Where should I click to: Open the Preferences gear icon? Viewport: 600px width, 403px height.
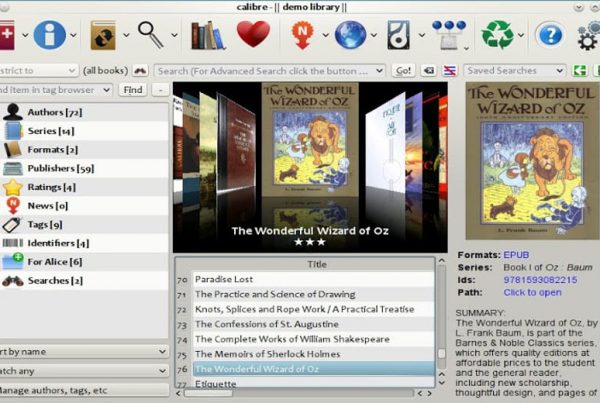click(x=589, y=35)
